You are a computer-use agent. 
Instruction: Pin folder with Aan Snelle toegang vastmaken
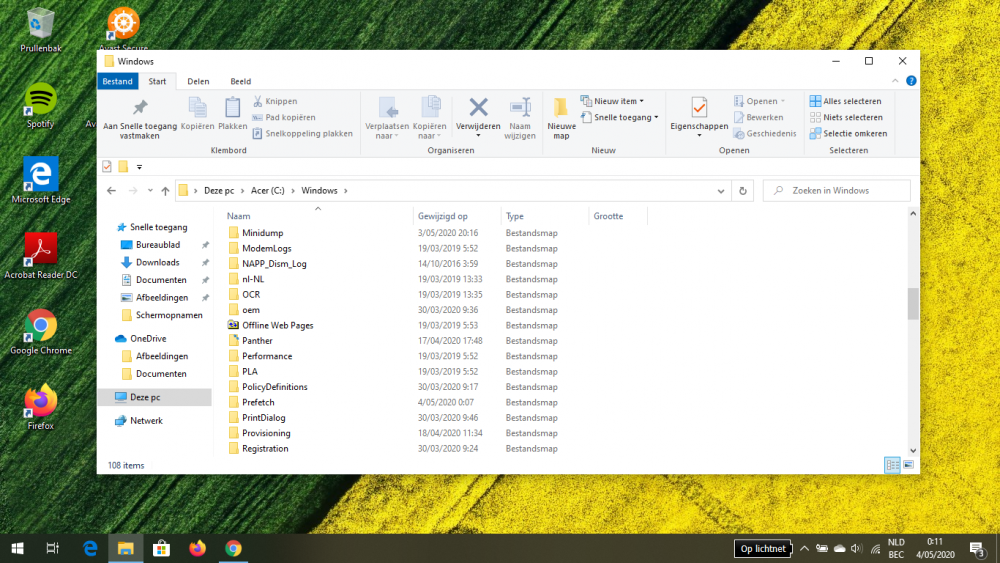140,108
